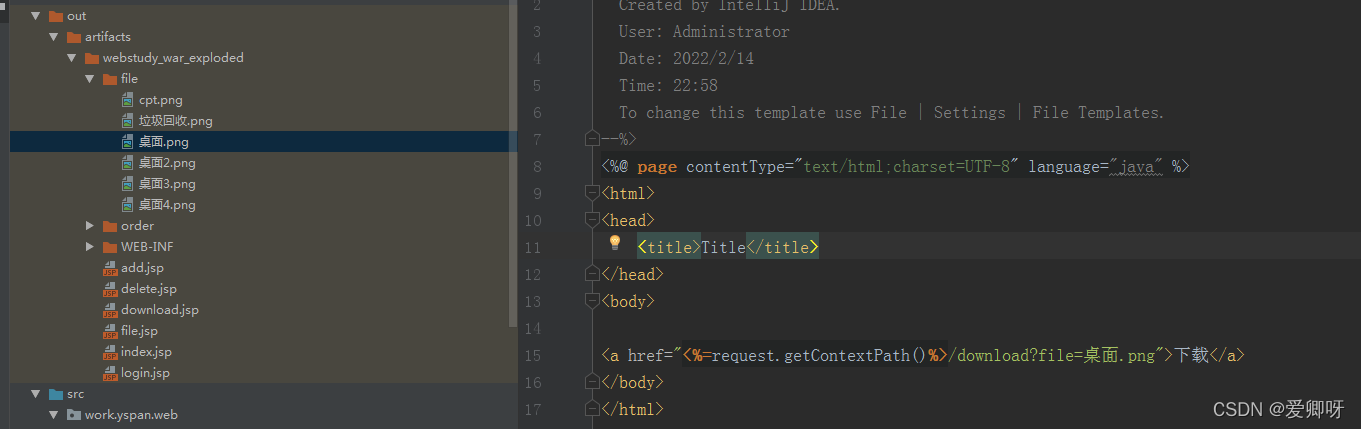The width and height of the screenshot is (1361, 429).
Task: Collapse the src folder arrow
Action: pos(36,394)
